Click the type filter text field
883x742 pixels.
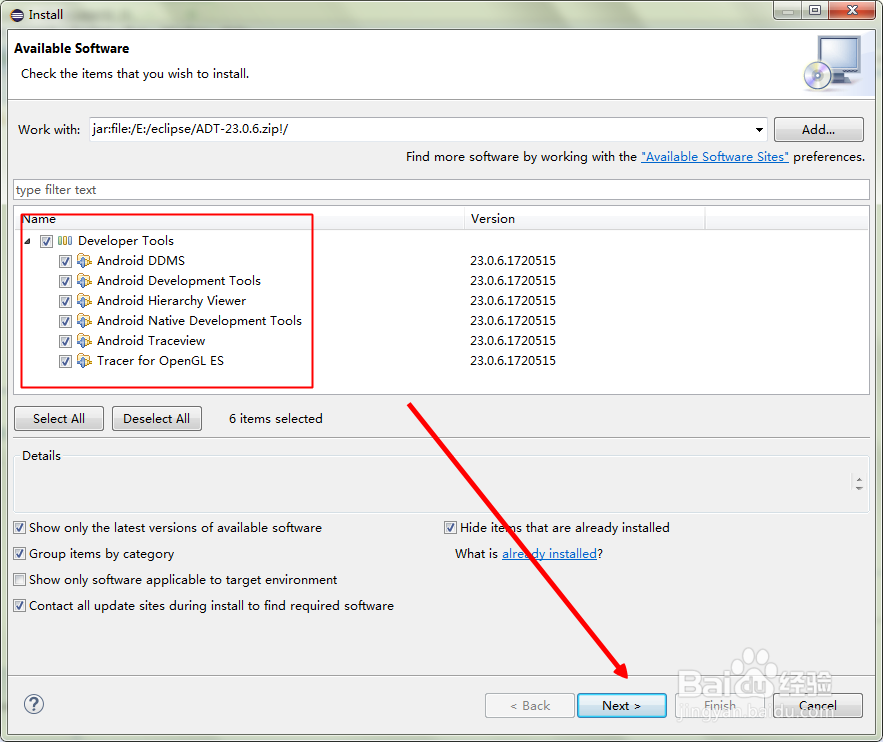(x=442, y=190)
